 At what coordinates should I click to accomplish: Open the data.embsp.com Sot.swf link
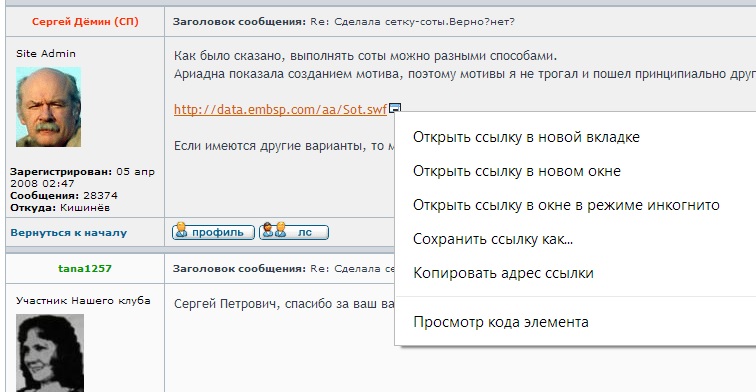280,109
